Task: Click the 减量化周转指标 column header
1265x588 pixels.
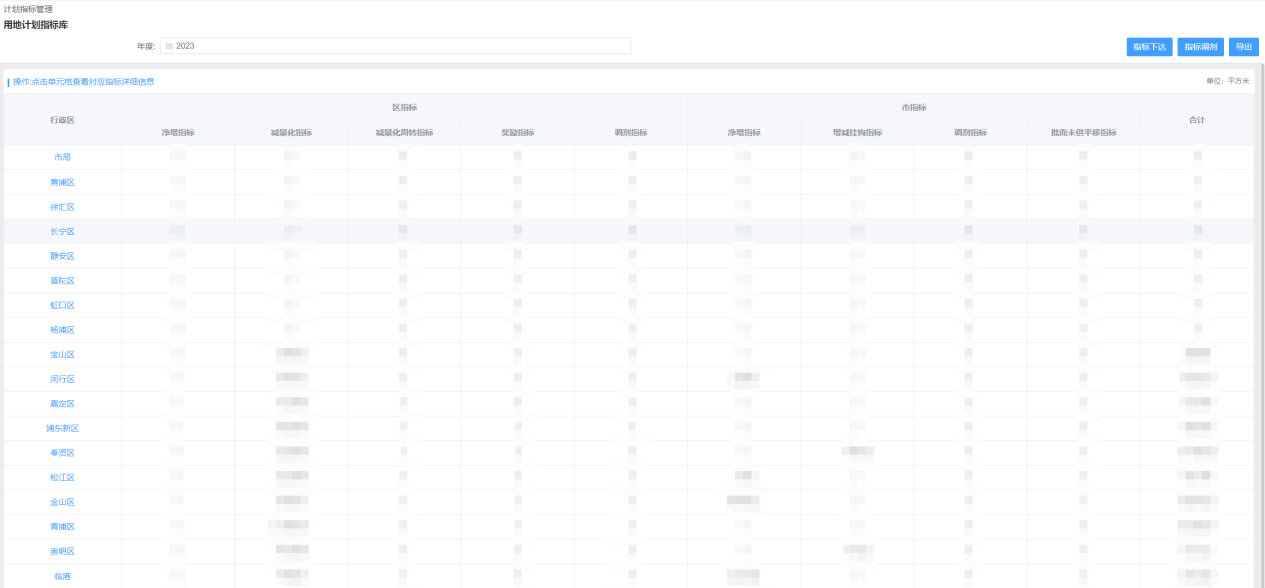Action: (404, 132)
